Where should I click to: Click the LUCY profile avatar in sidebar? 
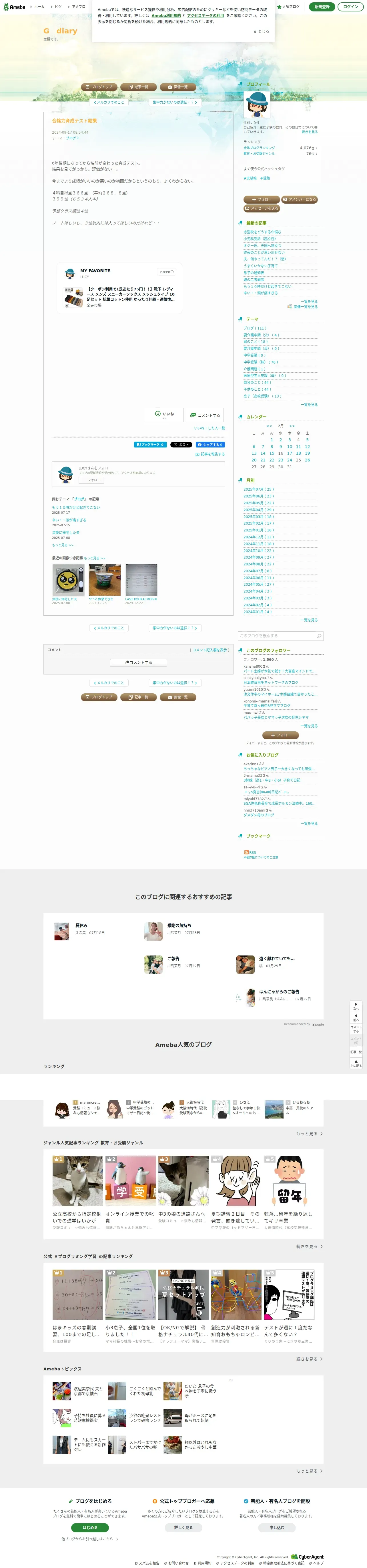click(x=257, y=104)
